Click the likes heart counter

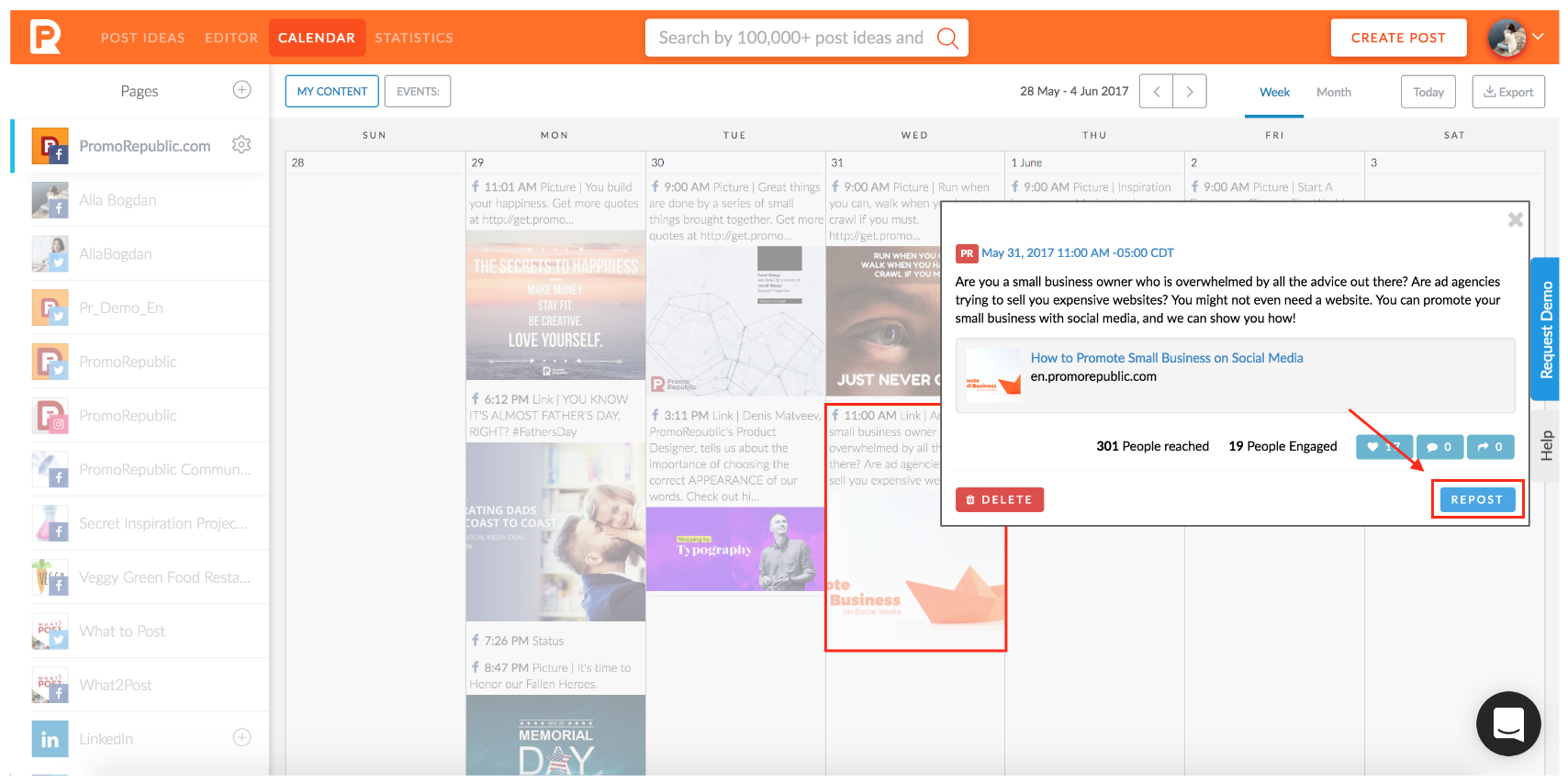pyautogui.click(x=1384, y=447)
